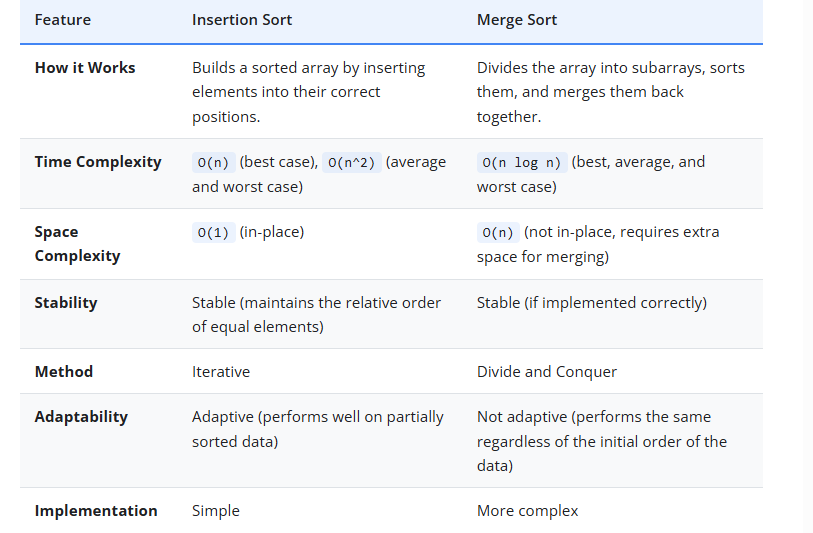The image size is (813, 533).
Task: Click the "Merge Sort" column header
Action: [x=519, y=20]
